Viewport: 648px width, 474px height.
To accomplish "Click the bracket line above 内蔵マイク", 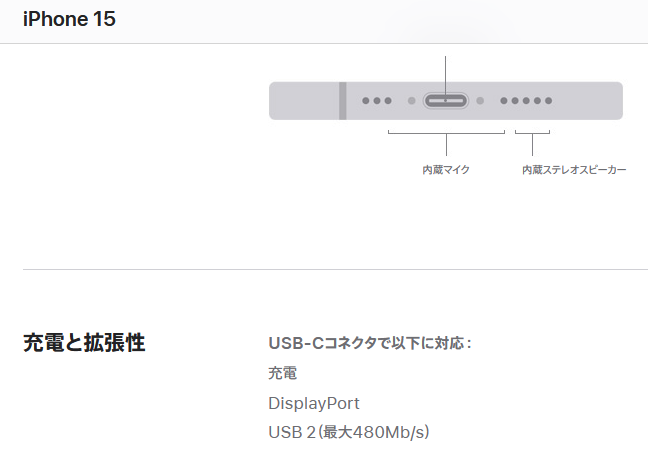I will tap(446, 134).
